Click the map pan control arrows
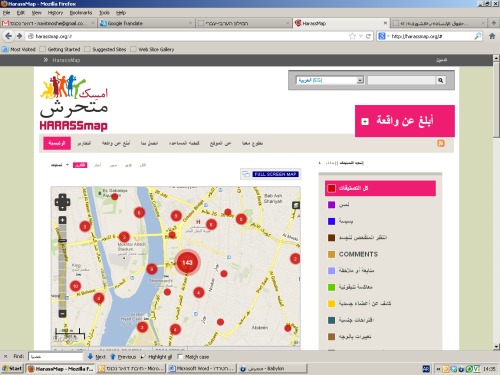 (62, 202)
